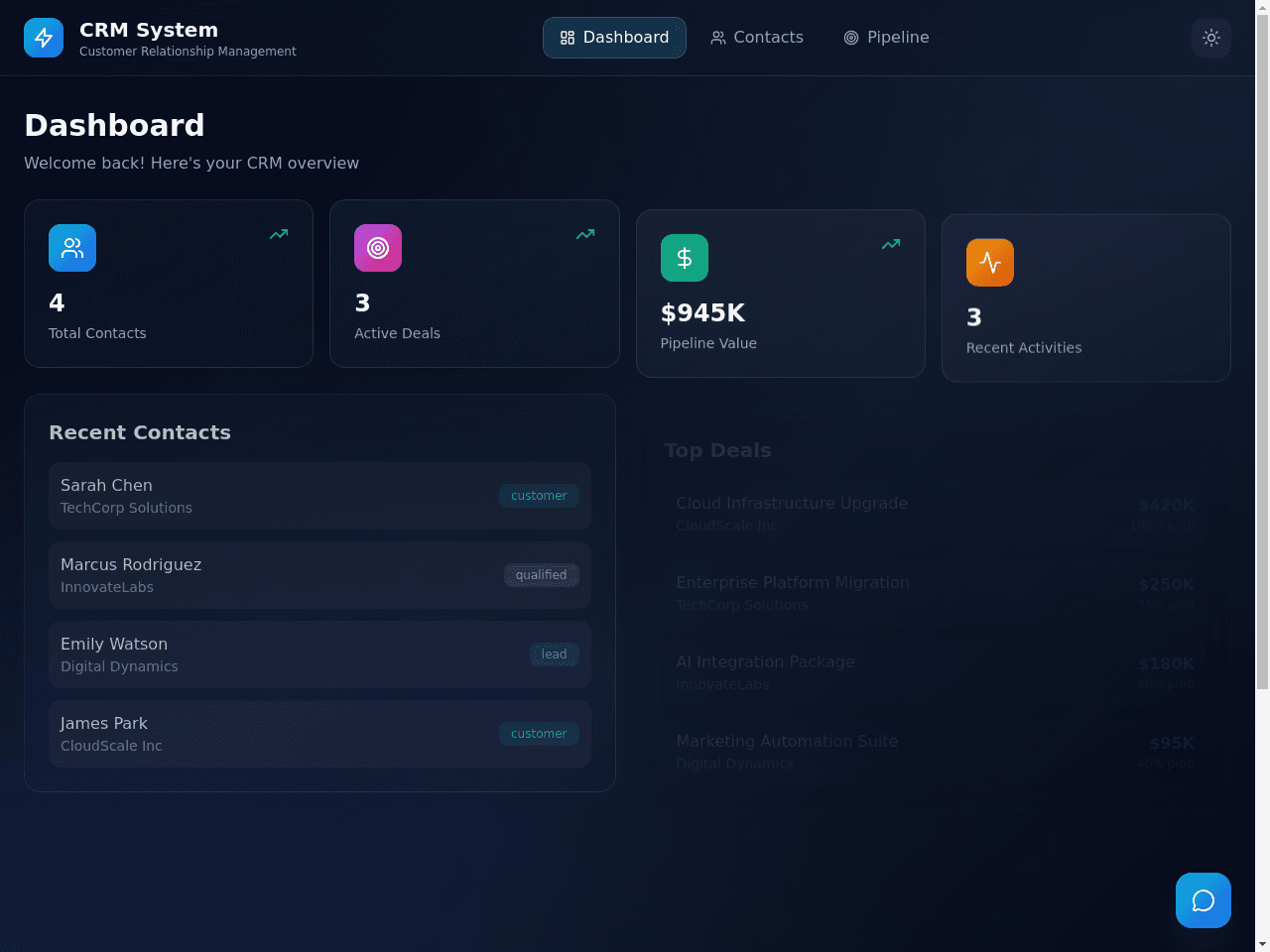The height and width of the screenshot is (952, 1270).
Task: Click the CloudScale Inc company under James Park
Action: tap(111, 746)
